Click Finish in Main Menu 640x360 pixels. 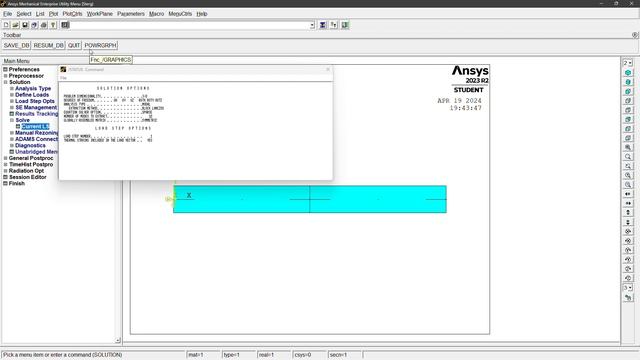(x=17, y=183)
